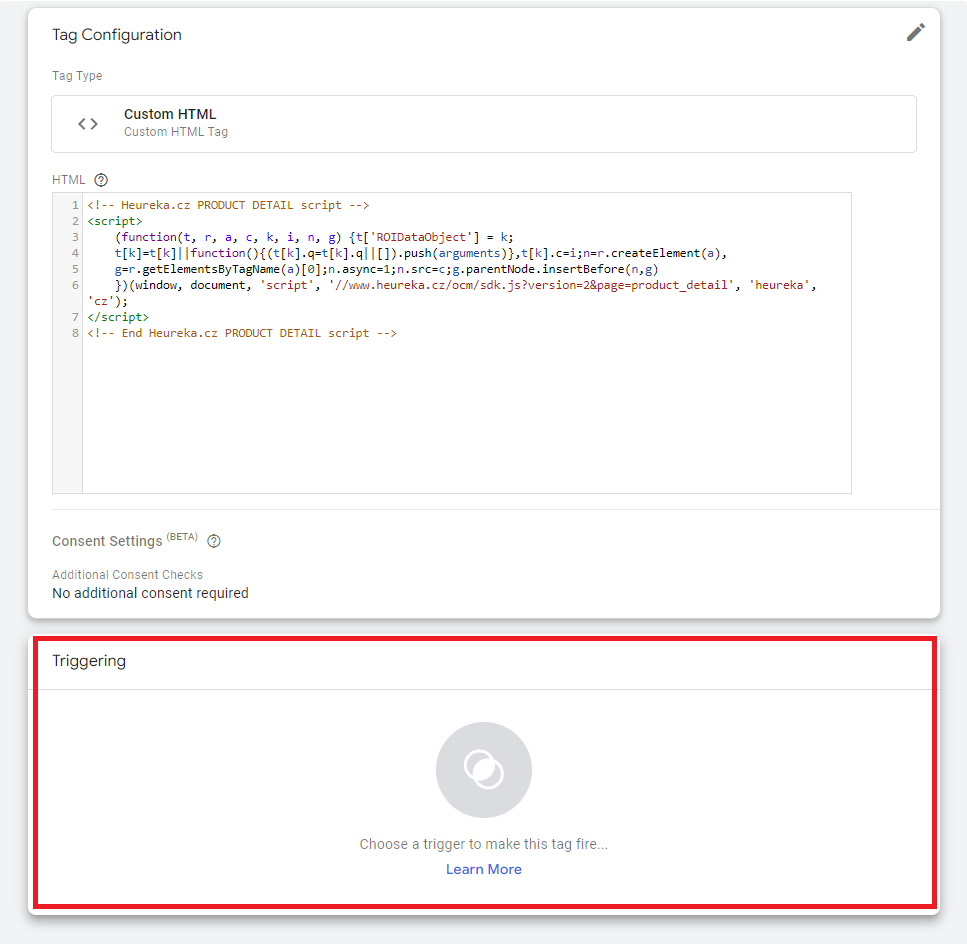
Task: Click the opening <script> tag on line 2
Action: pos(115,221)
